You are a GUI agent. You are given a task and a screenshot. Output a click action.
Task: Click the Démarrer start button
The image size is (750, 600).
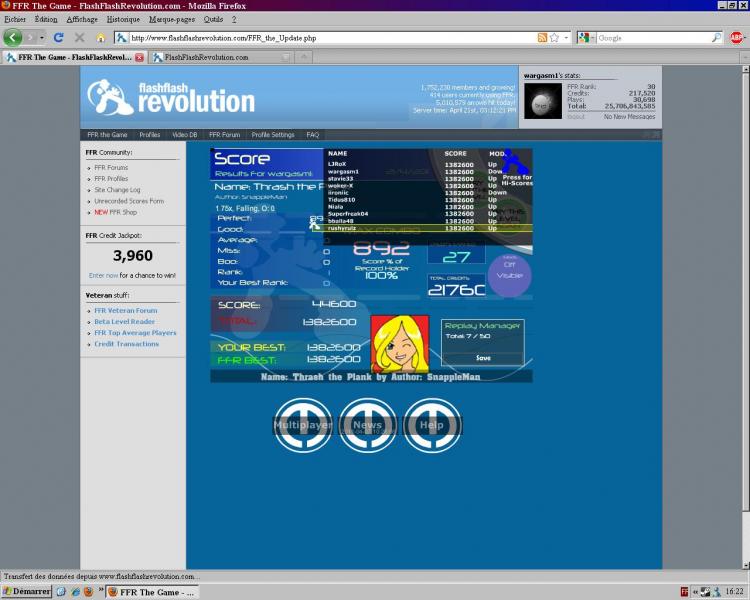click(26, 592)
